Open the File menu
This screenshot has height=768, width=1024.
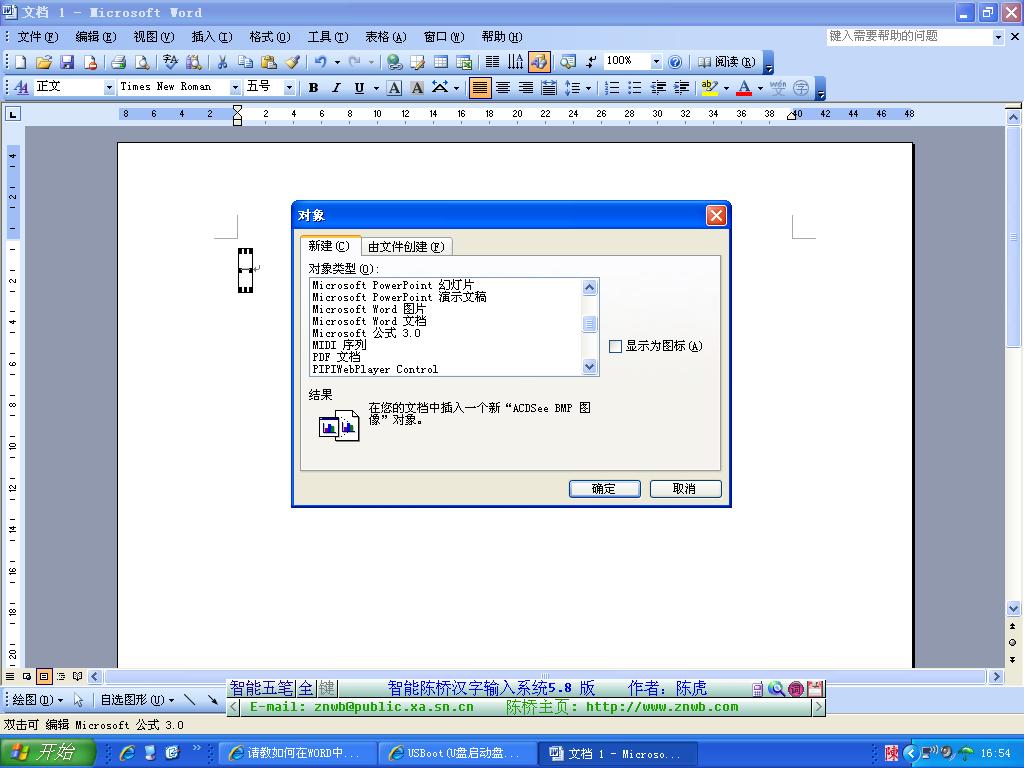point(37,37)
